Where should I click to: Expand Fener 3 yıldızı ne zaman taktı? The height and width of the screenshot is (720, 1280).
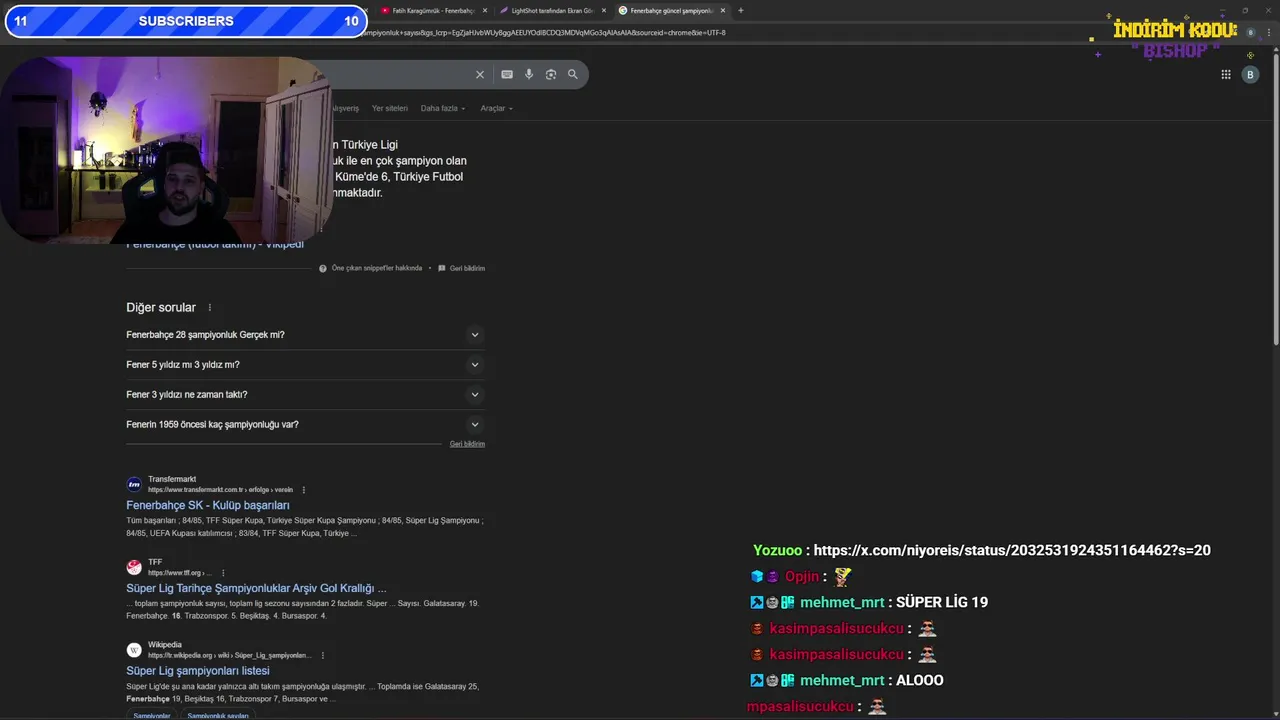305,395
